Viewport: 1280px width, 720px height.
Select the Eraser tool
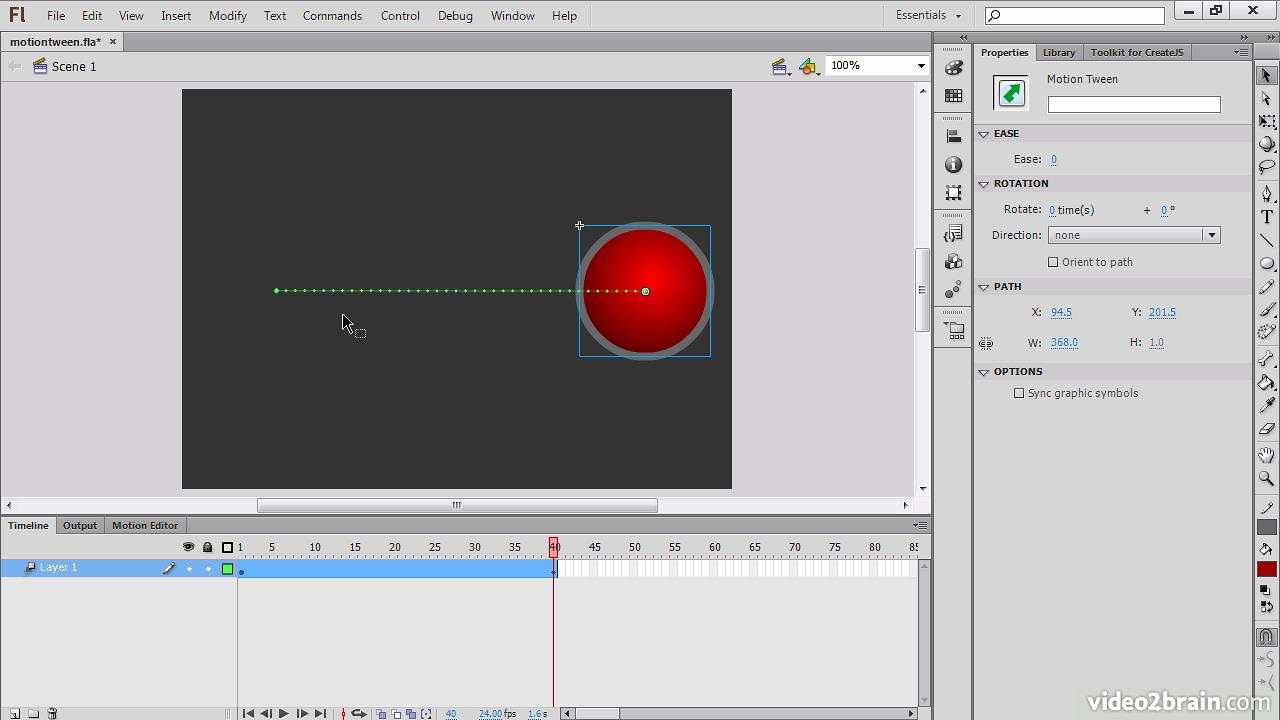tap(1266, 428)
